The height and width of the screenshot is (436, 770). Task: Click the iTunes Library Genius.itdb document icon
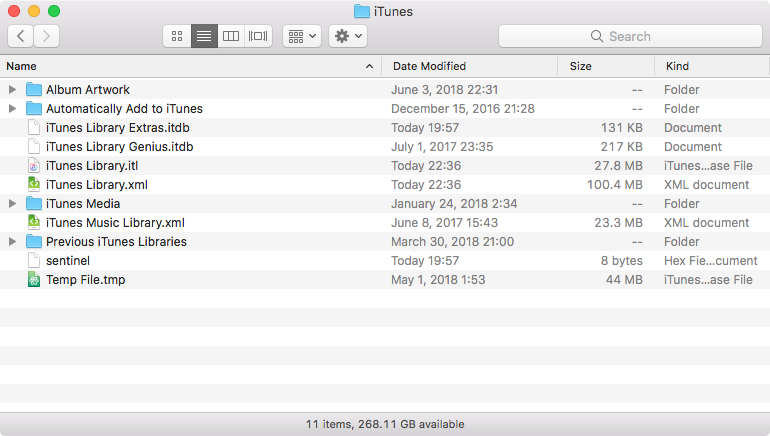[33, 146]
